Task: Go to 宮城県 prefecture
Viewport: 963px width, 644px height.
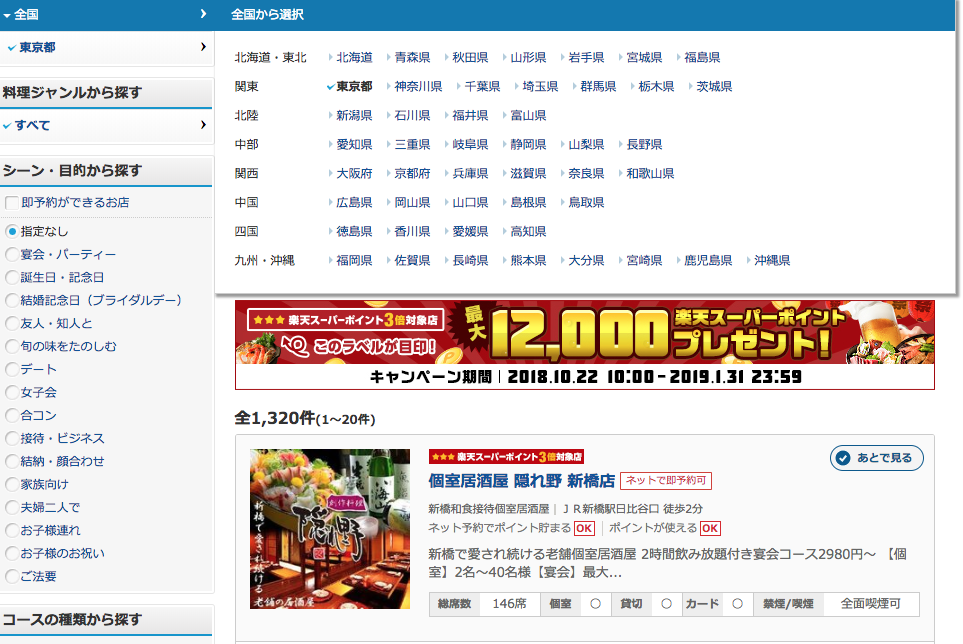Action: point(644,58)
